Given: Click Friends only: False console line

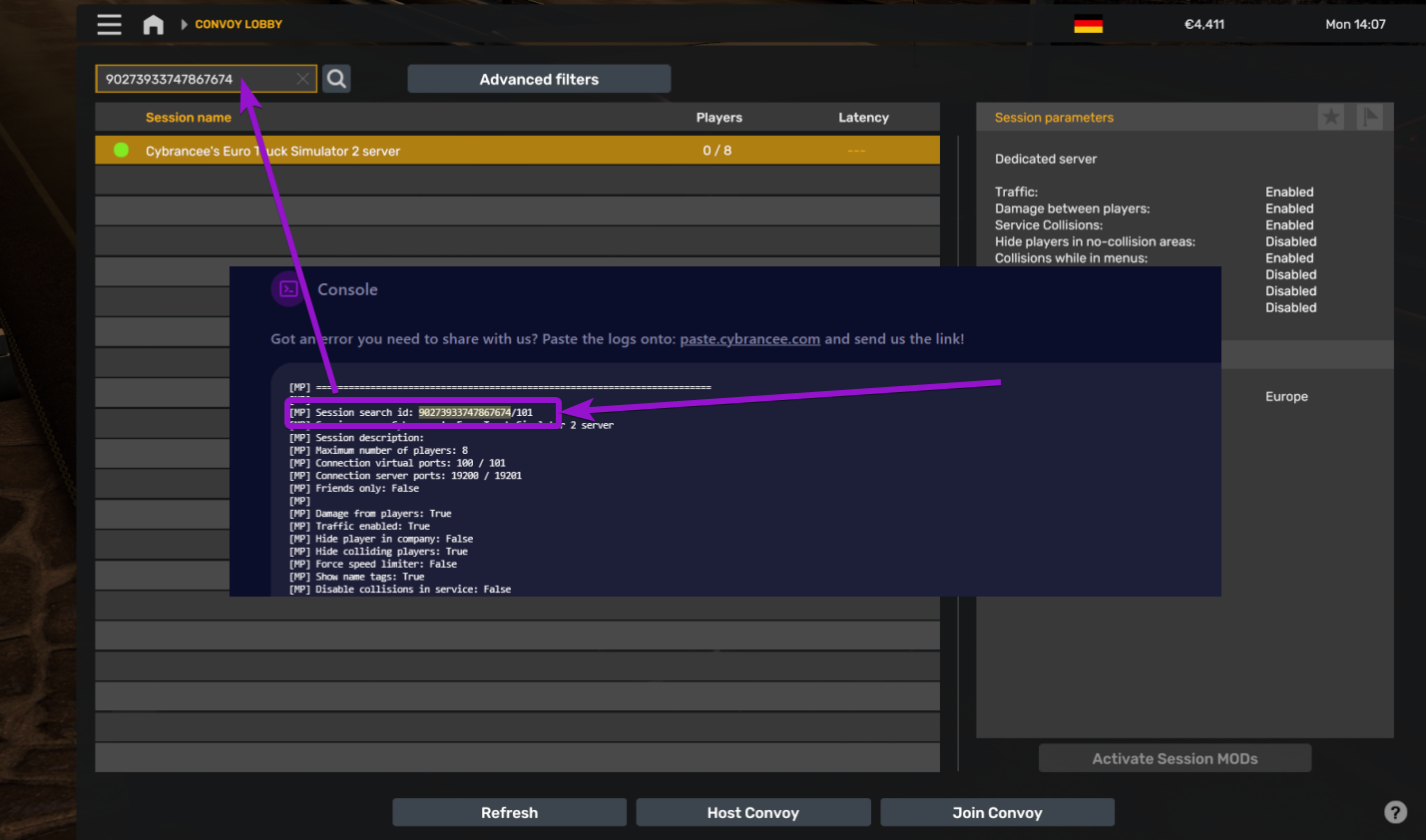Looking at the screenshot, I should [x=354, y=488].
